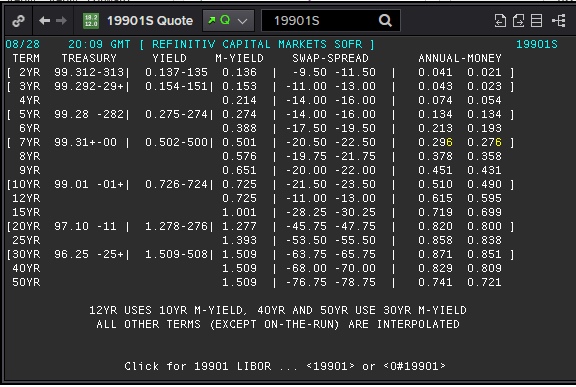Select the 15YR term row label
Screen dimensions: 576x387
pos(26,212)
